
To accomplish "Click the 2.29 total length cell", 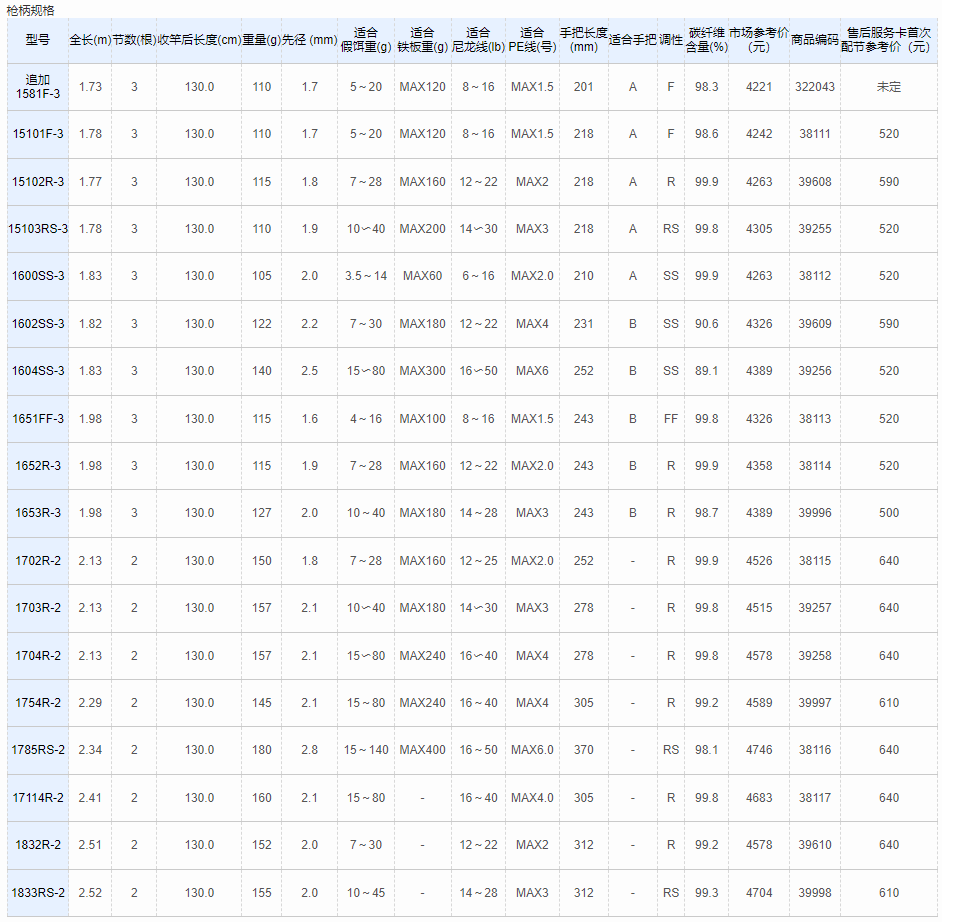I will [90, 703].
